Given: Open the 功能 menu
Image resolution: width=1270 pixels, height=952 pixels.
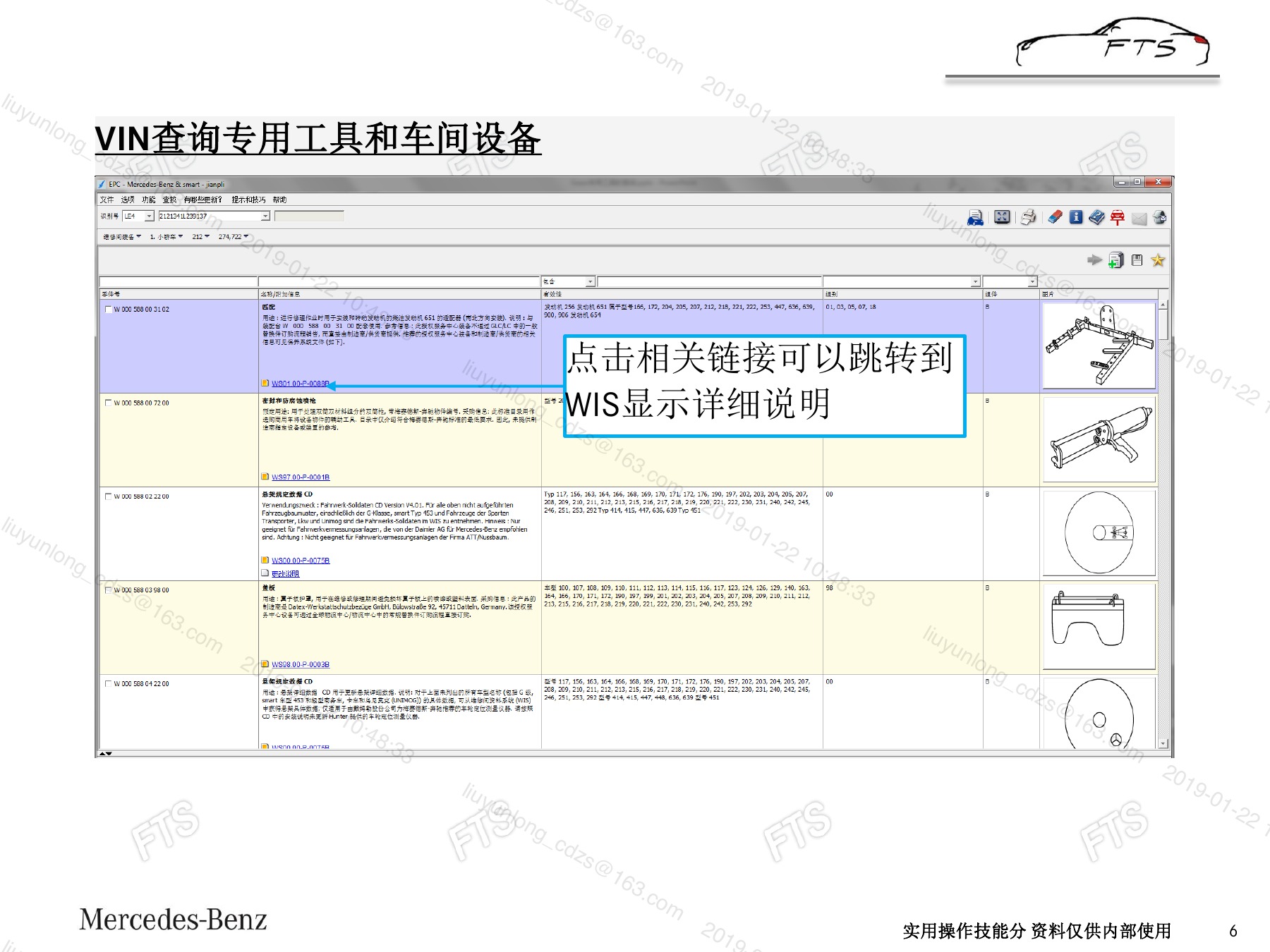Looking at the screenshot, I should pyautogui.click(x=148, y=200).
